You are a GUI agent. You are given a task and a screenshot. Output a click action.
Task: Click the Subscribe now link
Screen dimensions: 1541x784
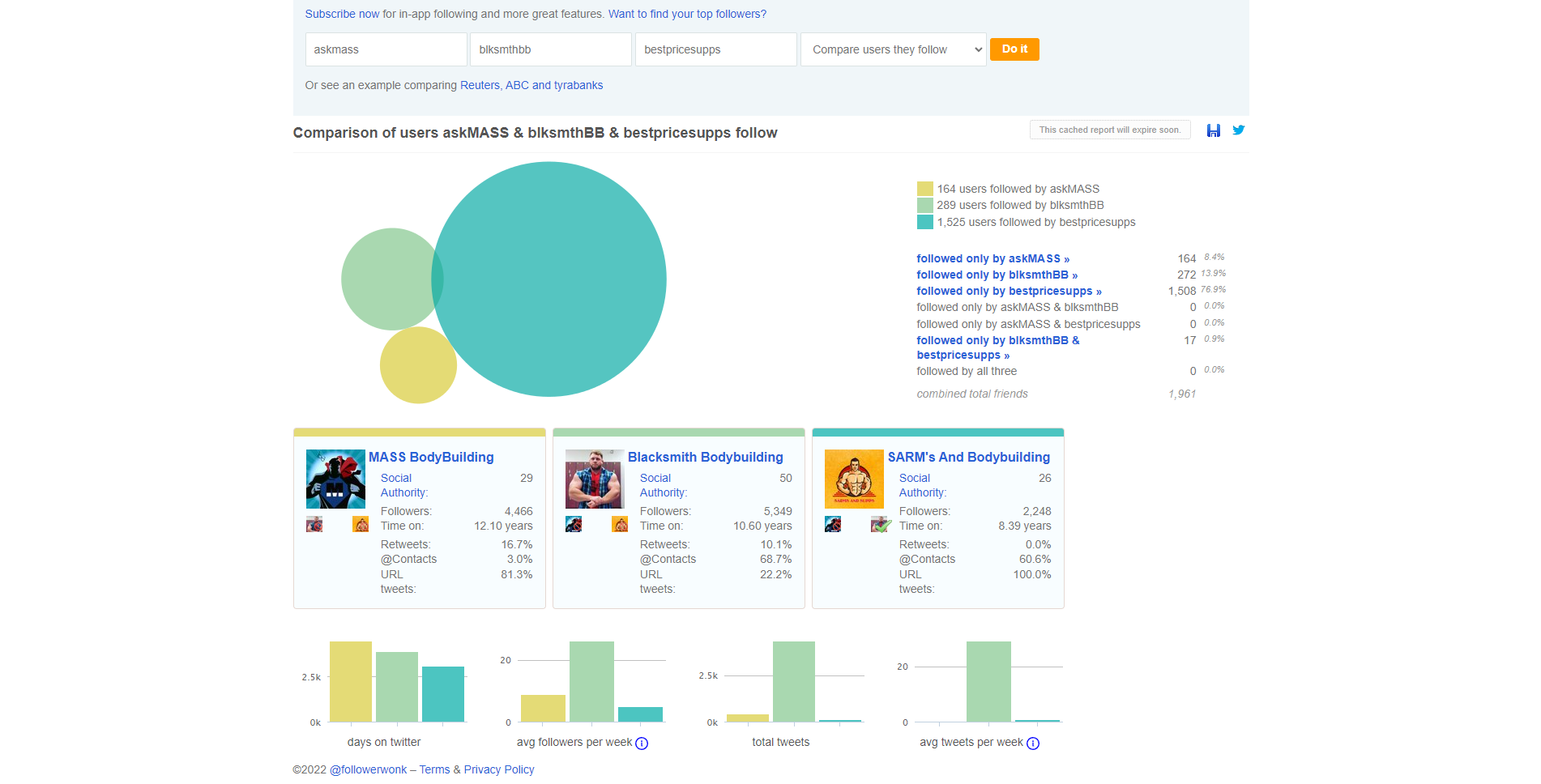coord(342,14)
